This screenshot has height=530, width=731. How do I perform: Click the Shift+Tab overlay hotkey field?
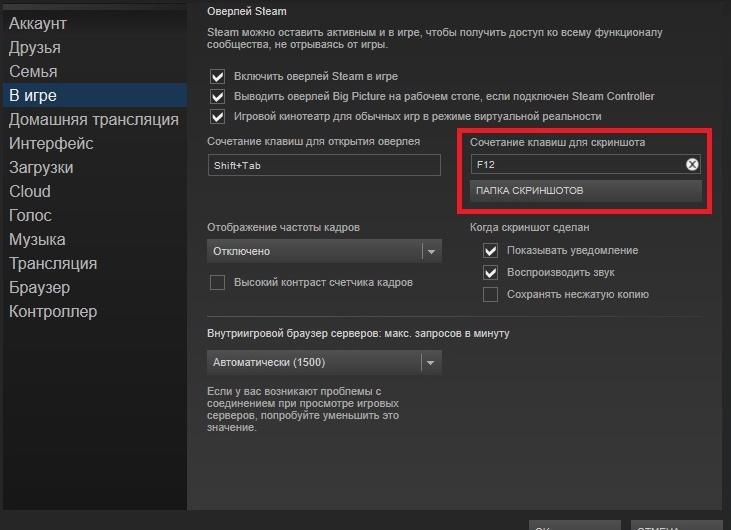[x=324, y=165]
